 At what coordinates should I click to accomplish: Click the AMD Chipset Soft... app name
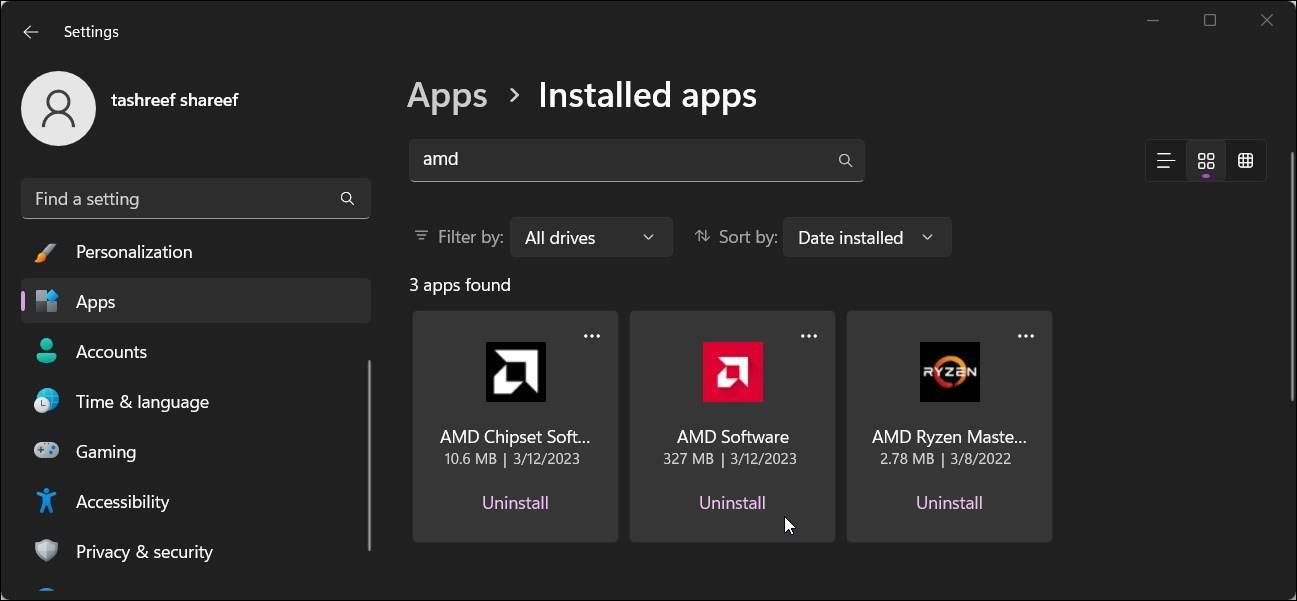click(515, 437)
